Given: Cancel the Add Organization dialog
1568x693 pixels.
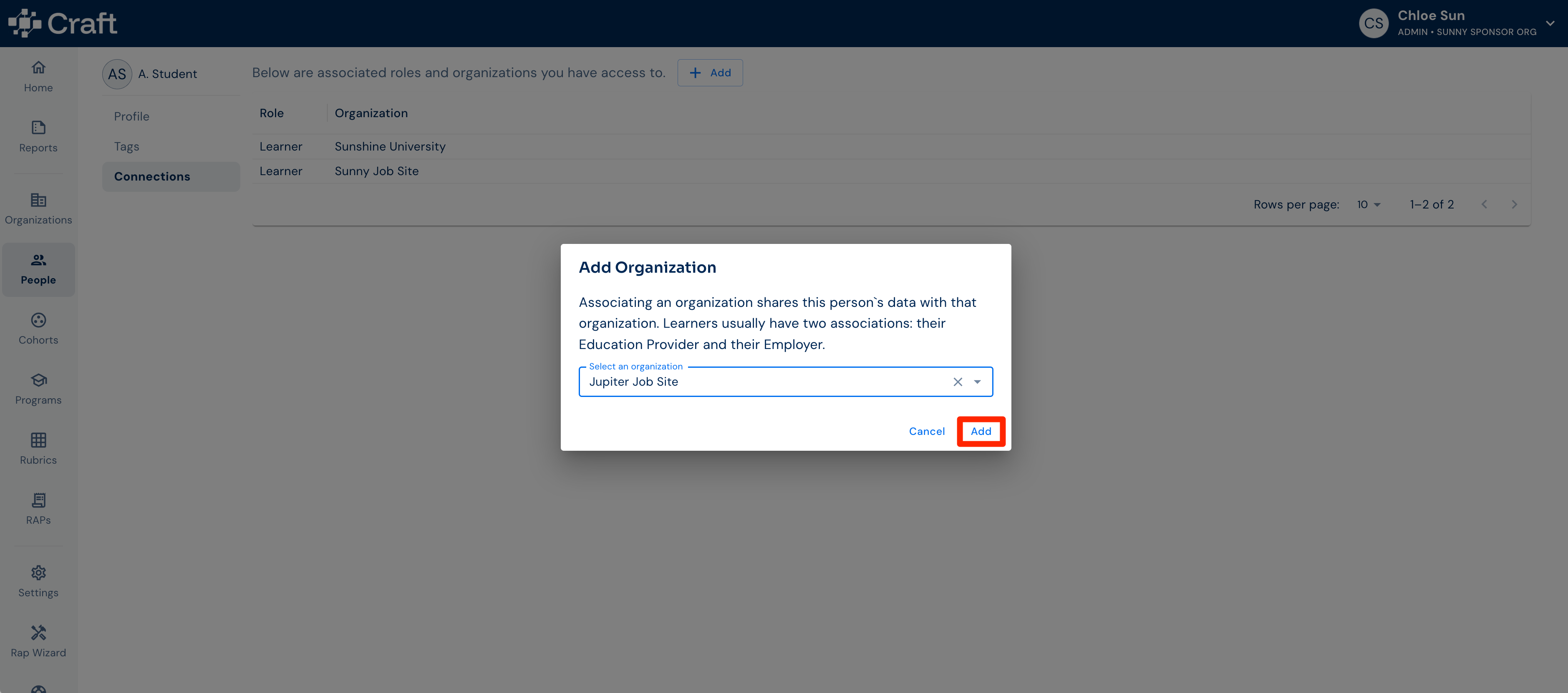Looking at the screenshot, I should click(926, 432).
